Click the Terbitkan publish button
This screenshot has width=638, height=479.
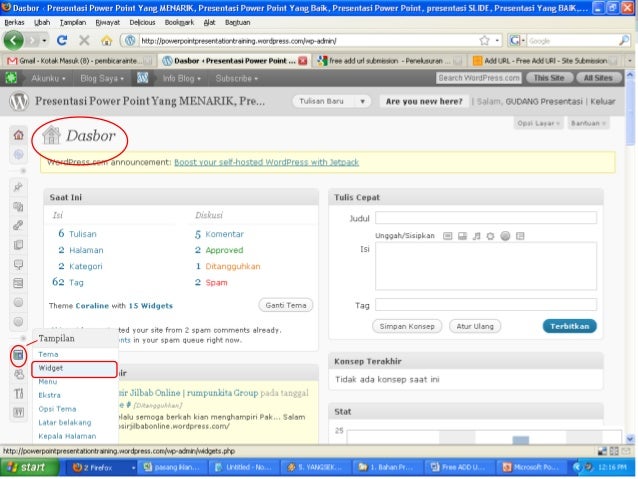569,326
